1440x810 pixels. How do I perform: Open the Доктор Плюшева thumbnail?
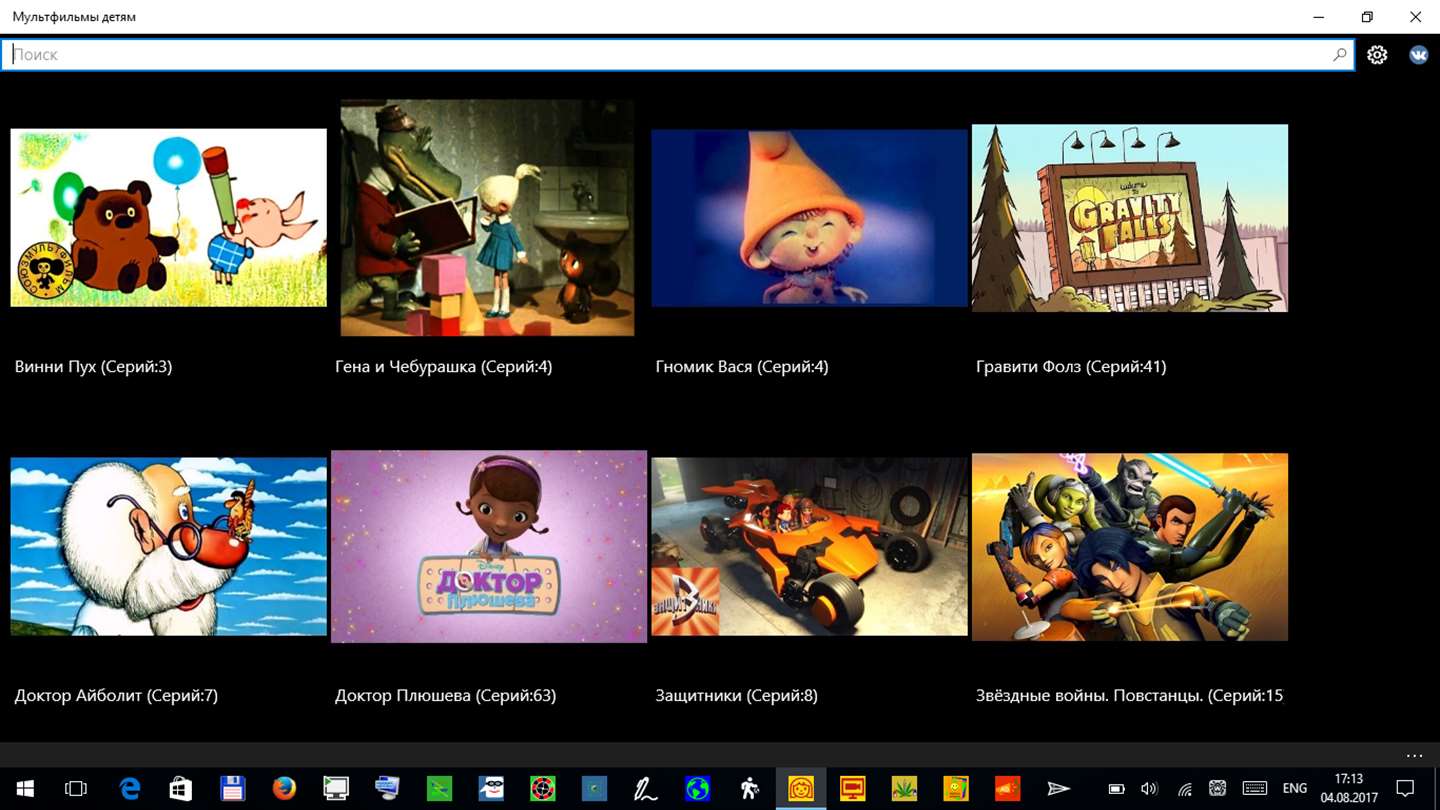[x=489, y=546]
